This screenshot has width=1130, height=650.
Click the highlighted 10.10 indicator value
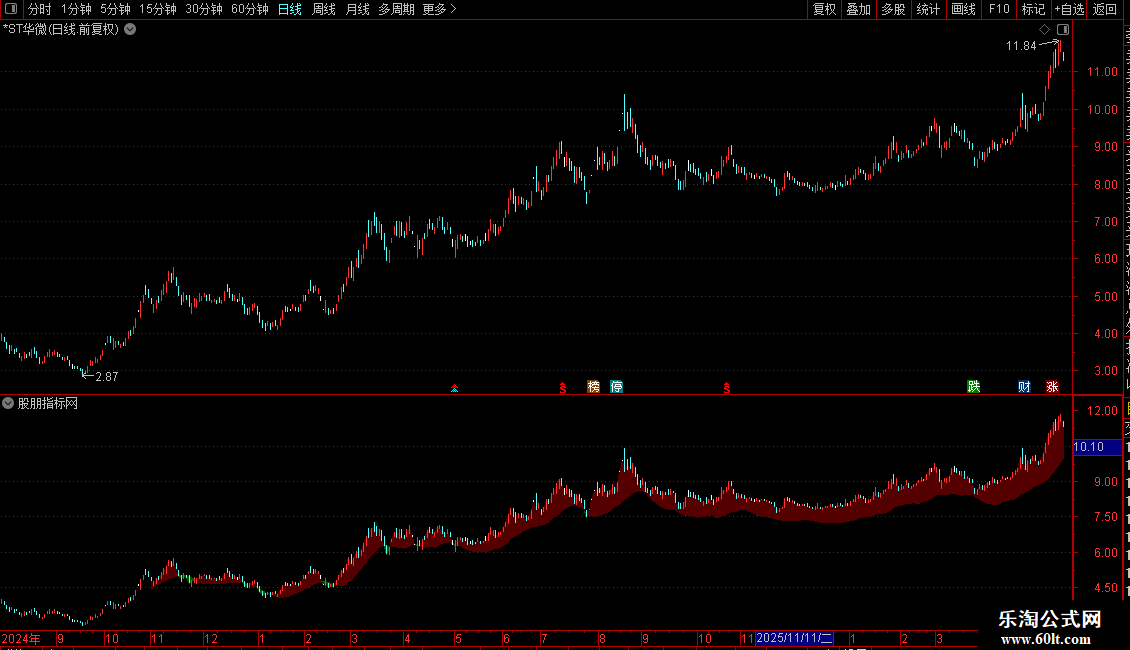(x=1097, y=447)
